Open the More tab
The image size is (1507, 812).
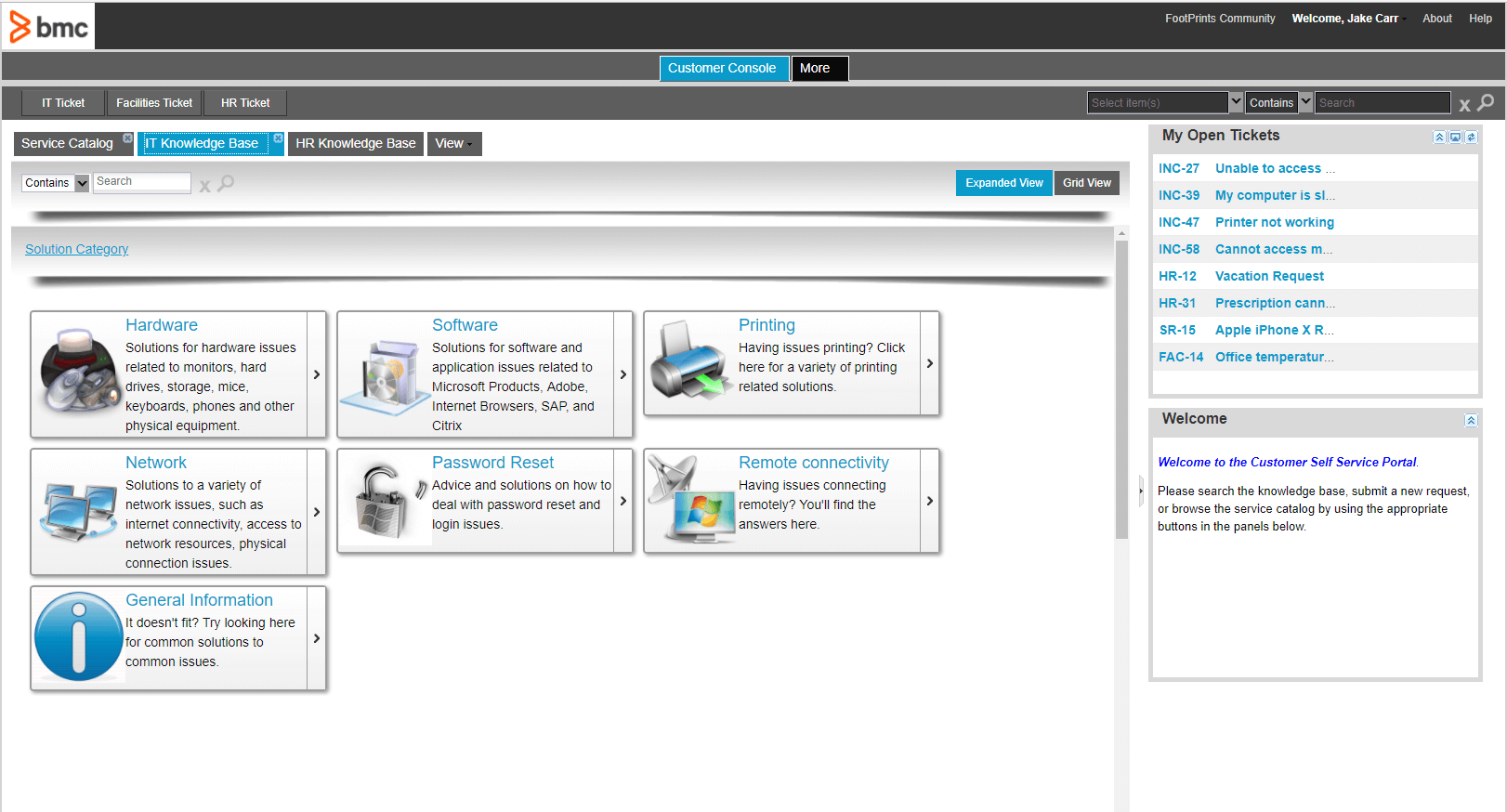pyautogui.click(x=819, y=69)
